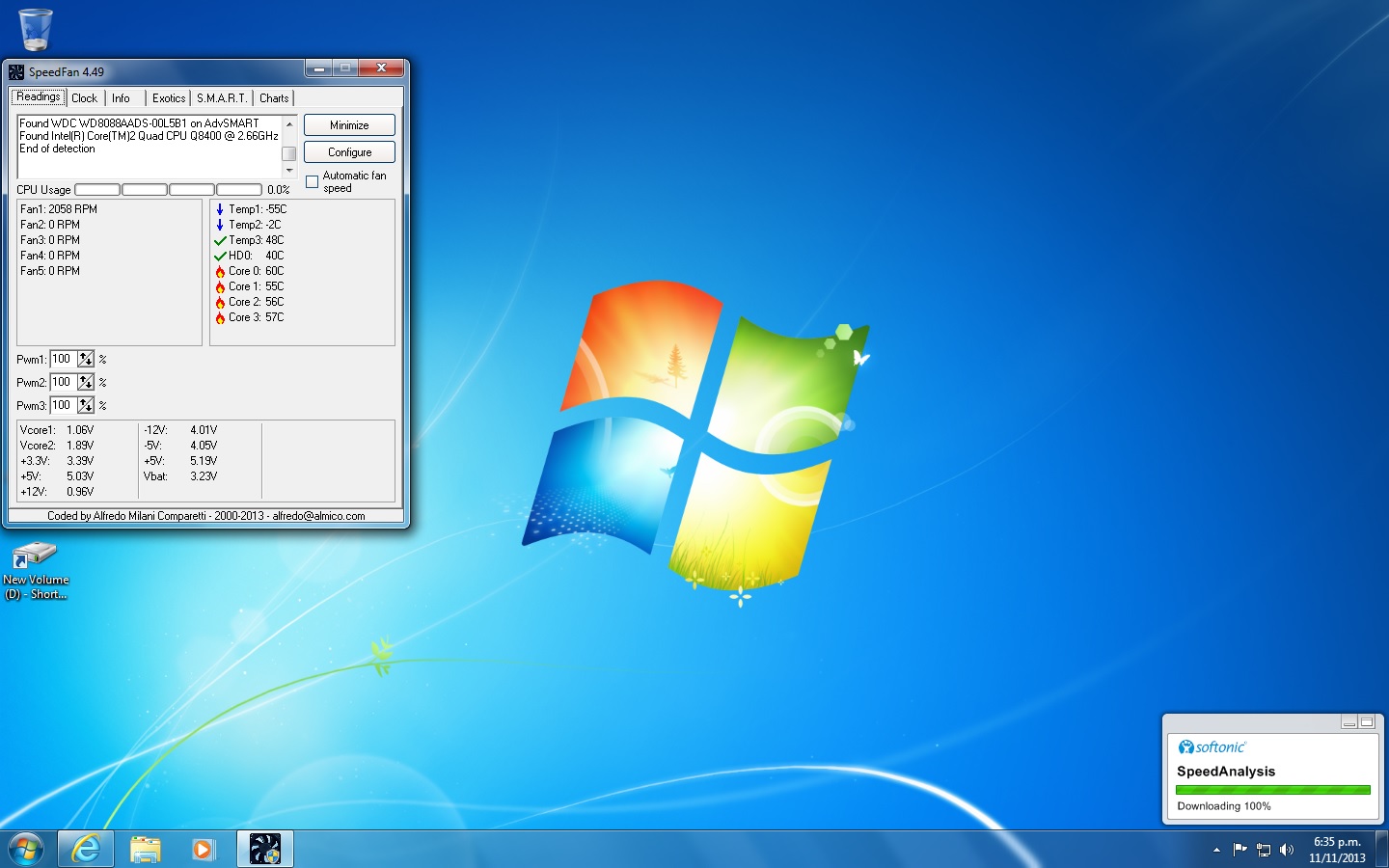Click the Temp3 green checkmark icon
This screenshot has height=868, width=1389.
click(x=220, y=240)
